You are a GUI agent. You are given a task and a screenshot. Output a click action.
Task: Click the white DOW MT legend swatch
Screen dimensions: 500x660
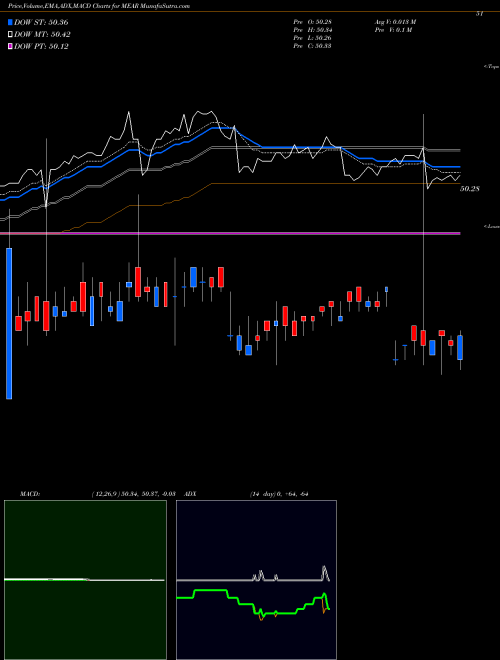(11, 35)
